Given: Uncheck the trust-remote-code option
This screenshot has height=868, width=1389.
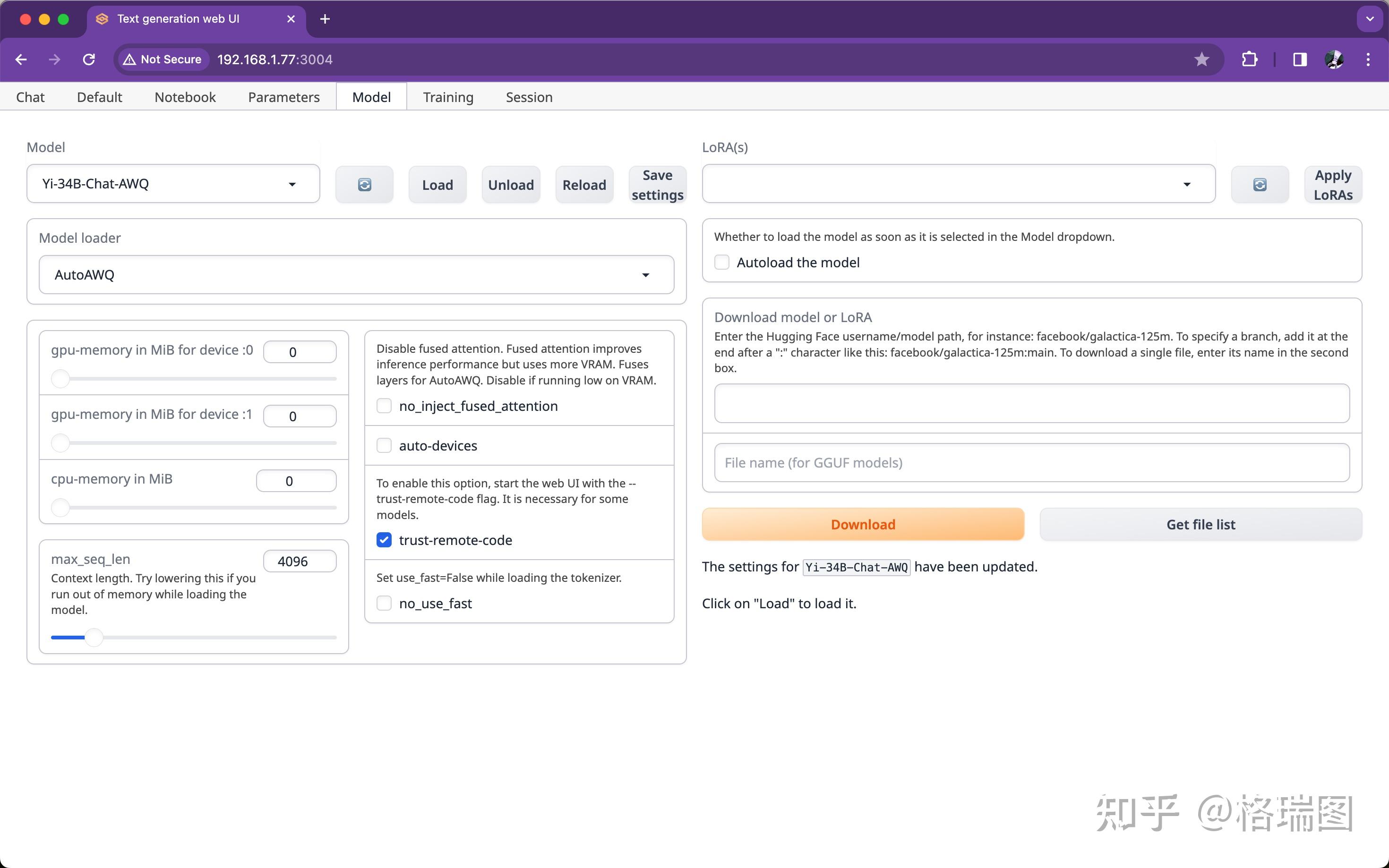Looking at the screenshot, I should point(384,540).
